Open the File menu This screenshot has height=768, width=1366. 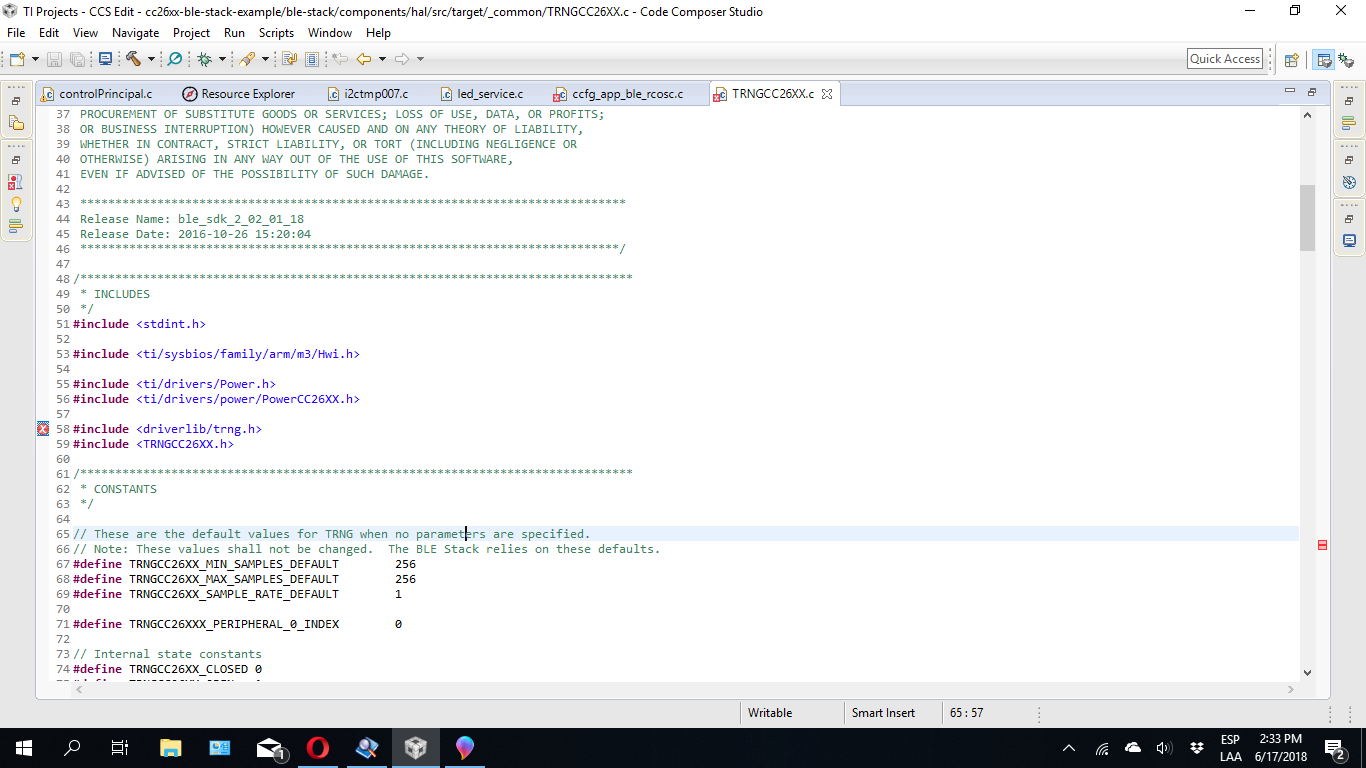16,33
